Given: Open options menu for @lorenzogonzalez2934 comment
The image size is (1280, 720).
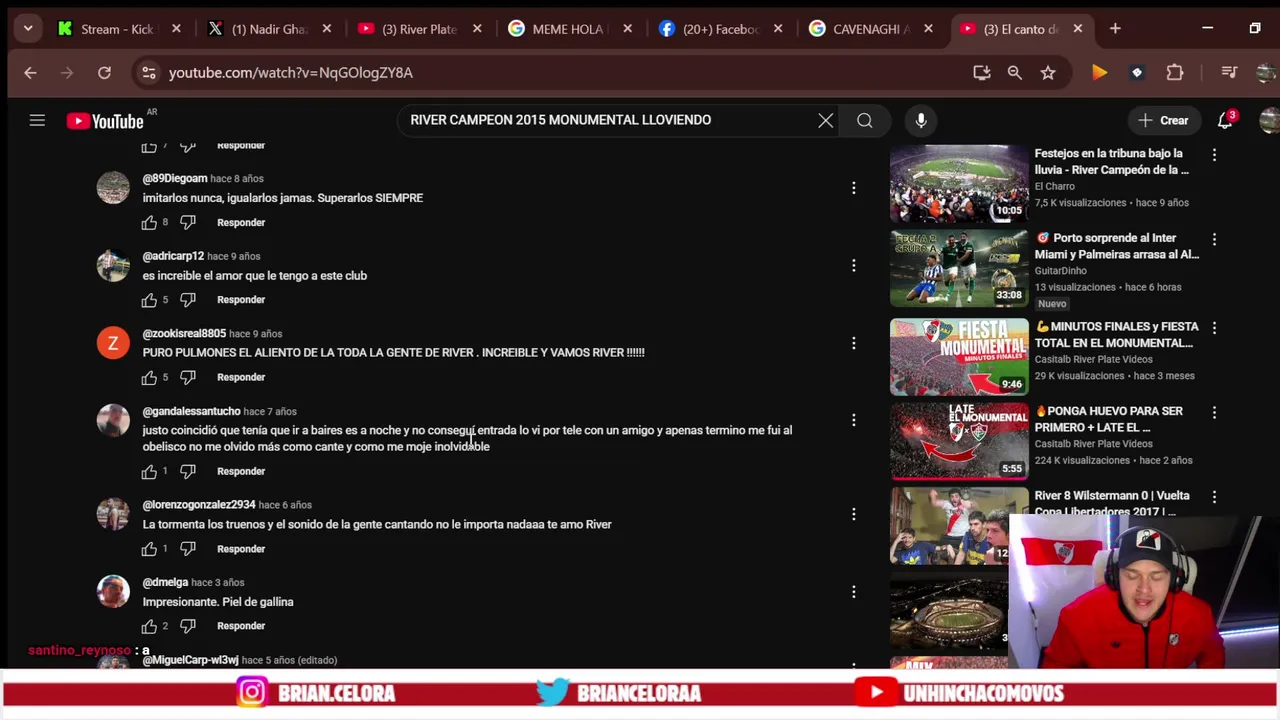Looking at the screenshot, I should point(853,514).
